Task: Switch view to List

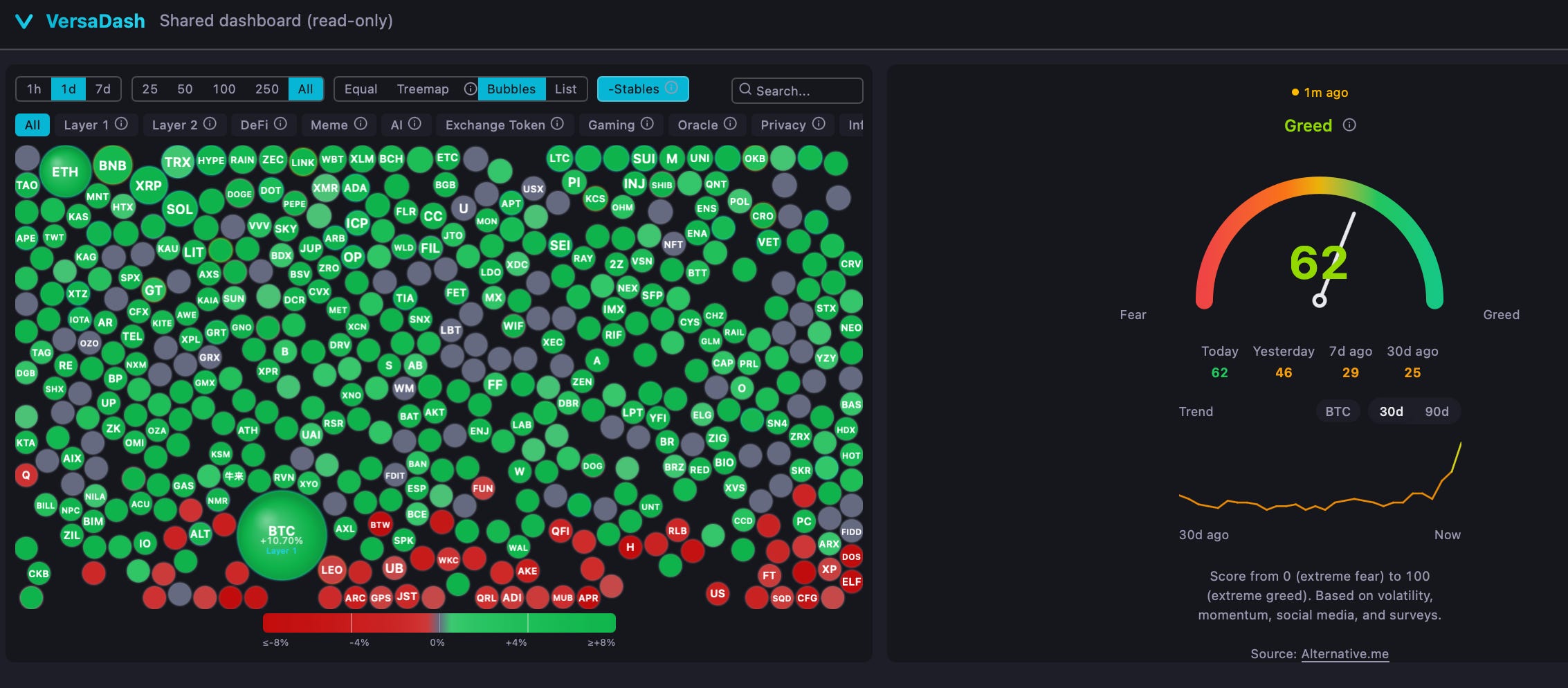Action: point(565,89)
